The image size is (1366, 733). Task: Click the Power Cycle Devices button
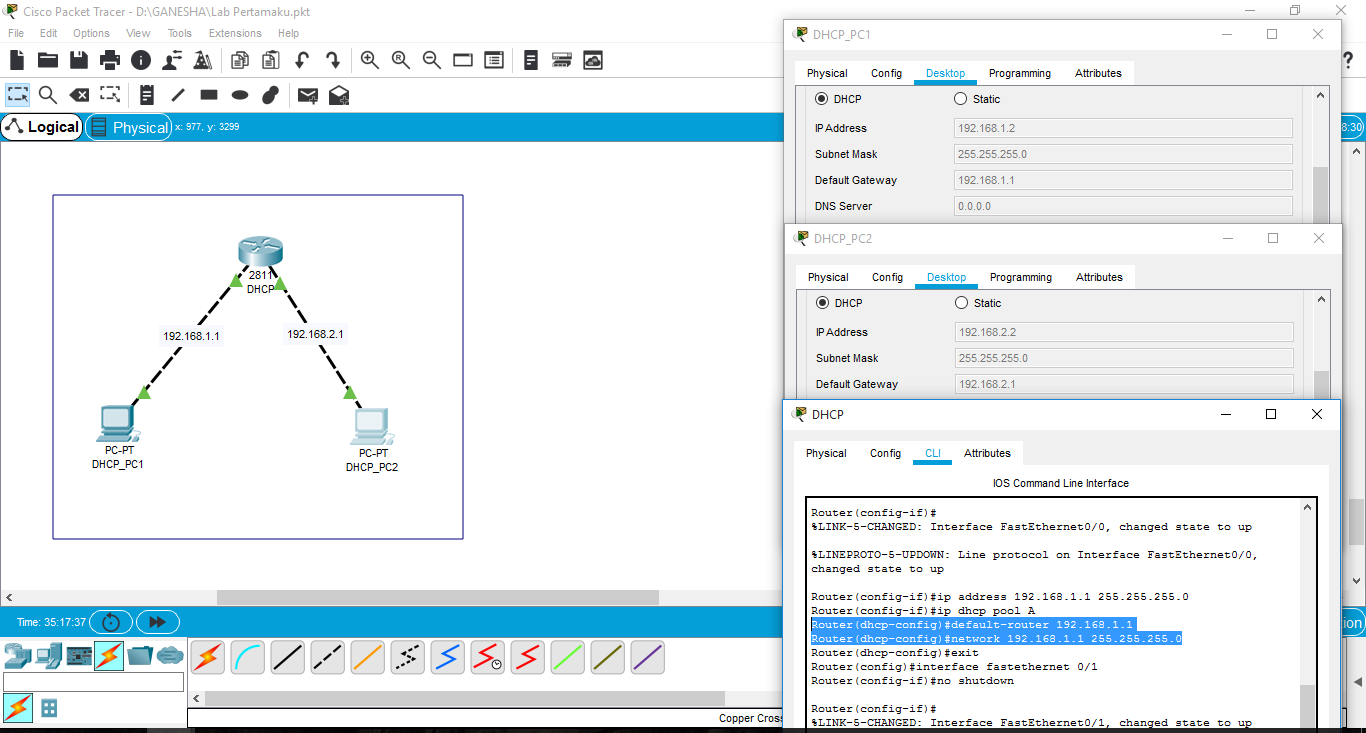tap(111, 622)
